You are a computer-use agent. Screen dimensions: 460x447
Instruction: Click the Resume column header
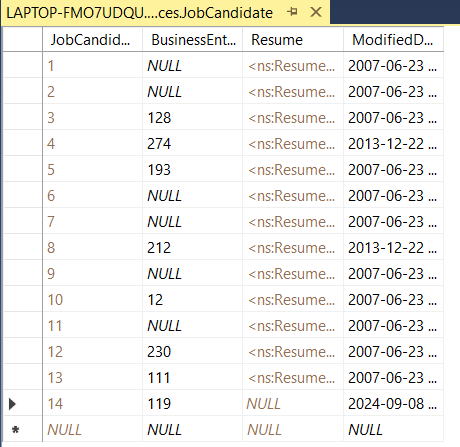point(293,40)
